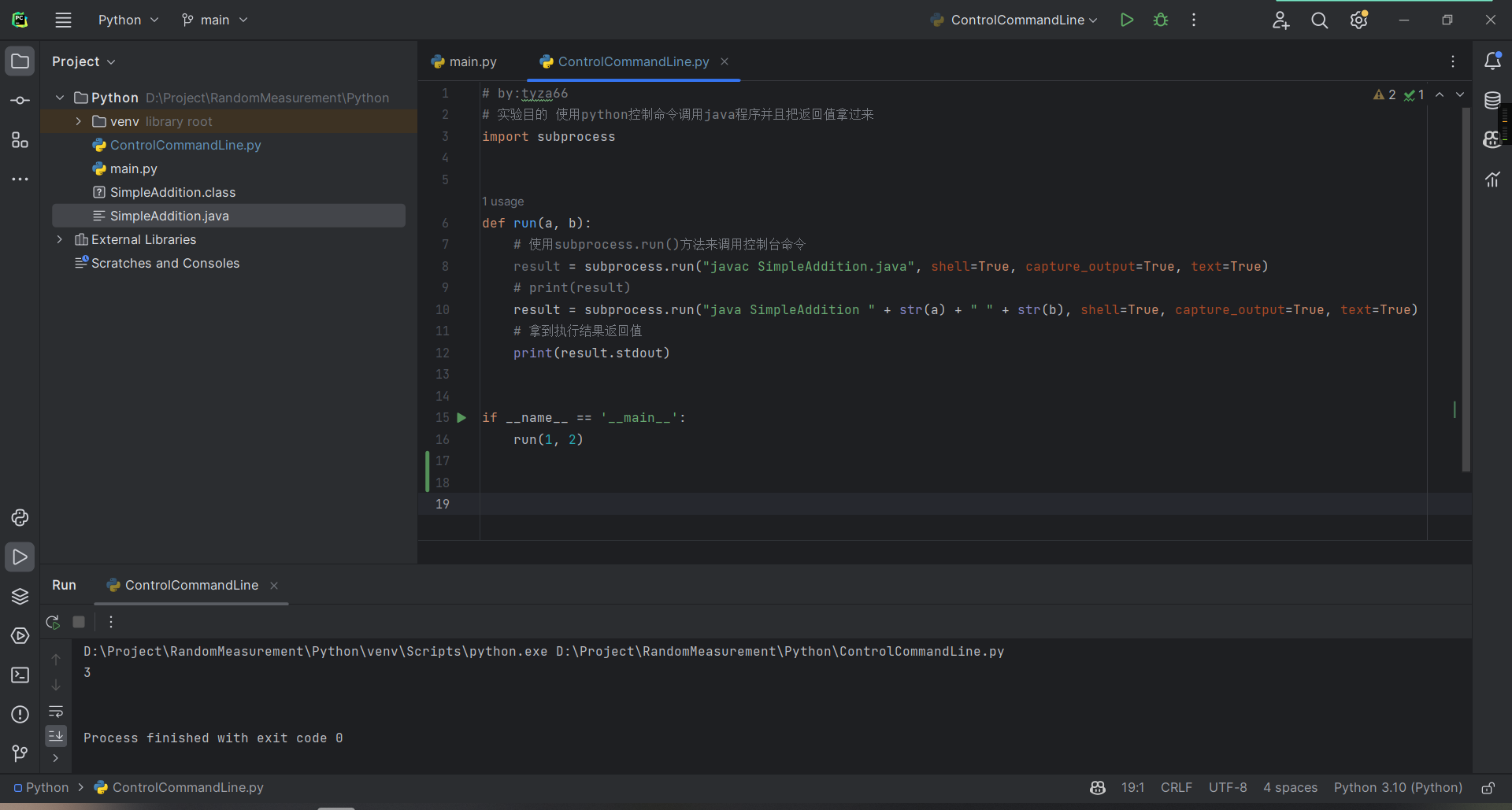This screenshot has width=1512, height=810.
Task: Toggle soft-wrap in the Run console
Action: pyautogui.click(x=56, y=712)
